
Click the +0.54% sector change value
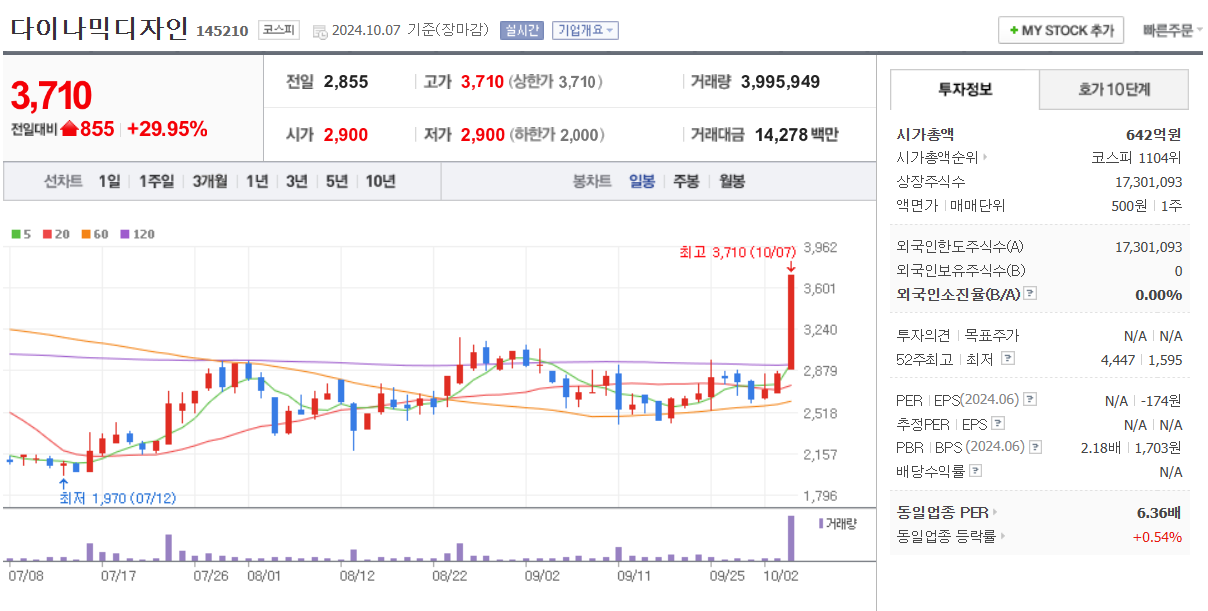pos(1157,536)
